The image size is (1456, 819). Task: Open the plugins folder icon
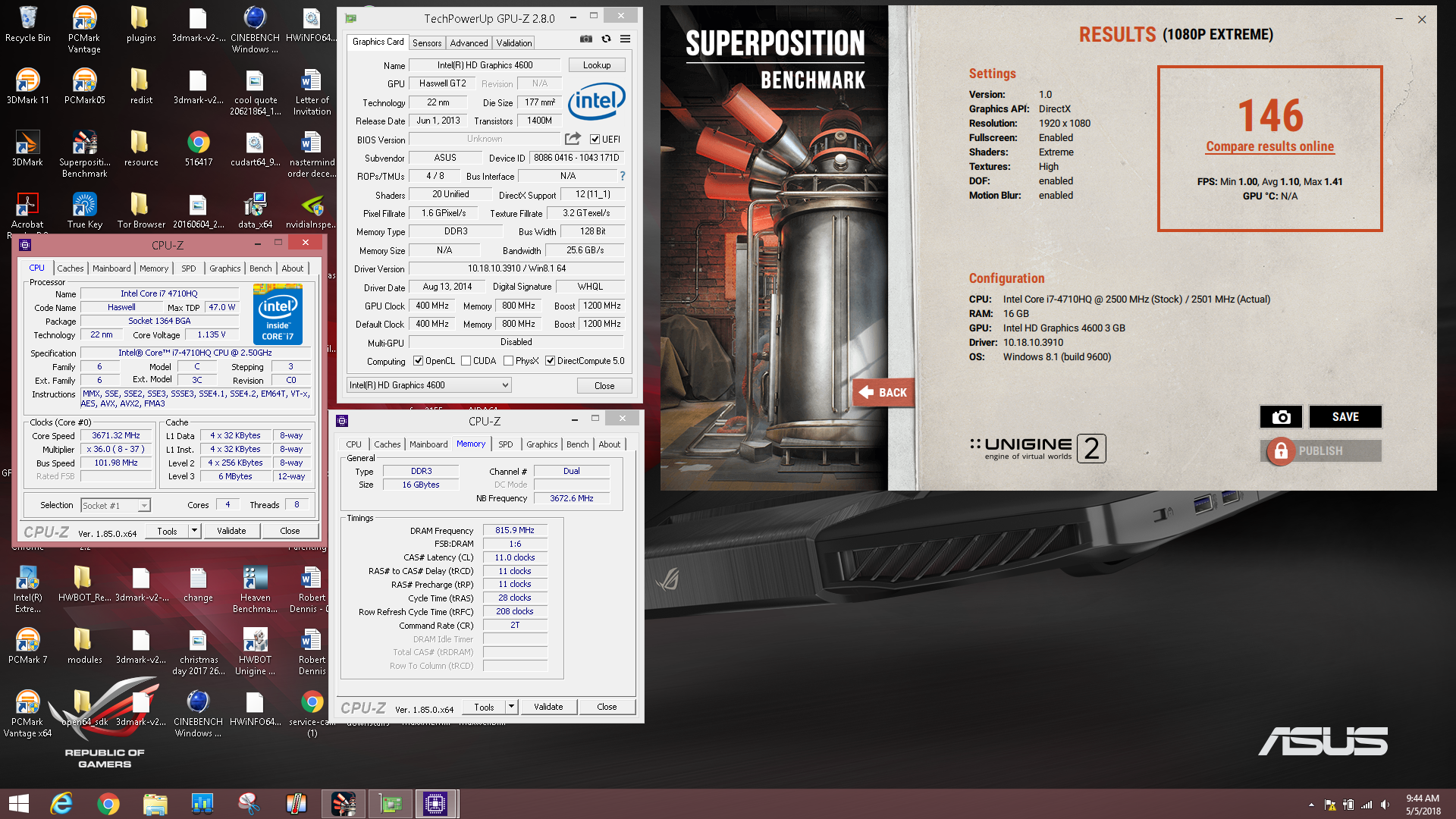[141, 24]
